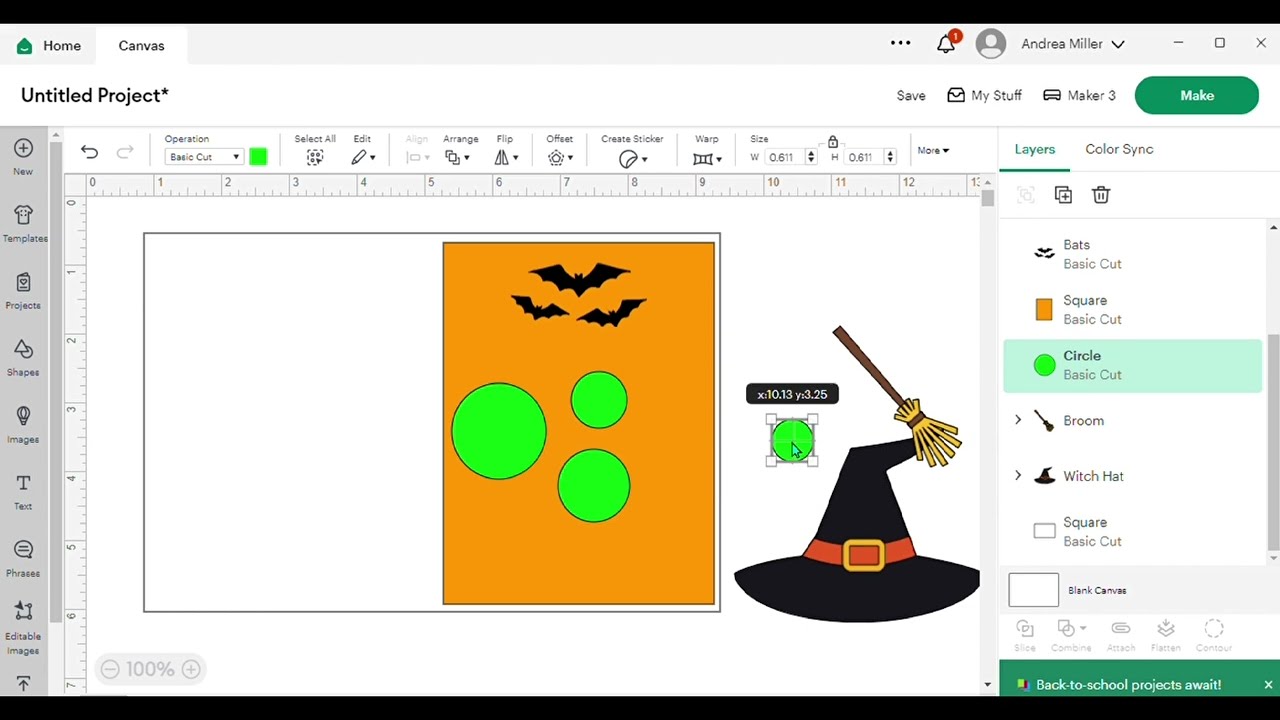Switch to the Color Sync tab
Viewport: 1280px width, 720px height.
point(1119,149)
